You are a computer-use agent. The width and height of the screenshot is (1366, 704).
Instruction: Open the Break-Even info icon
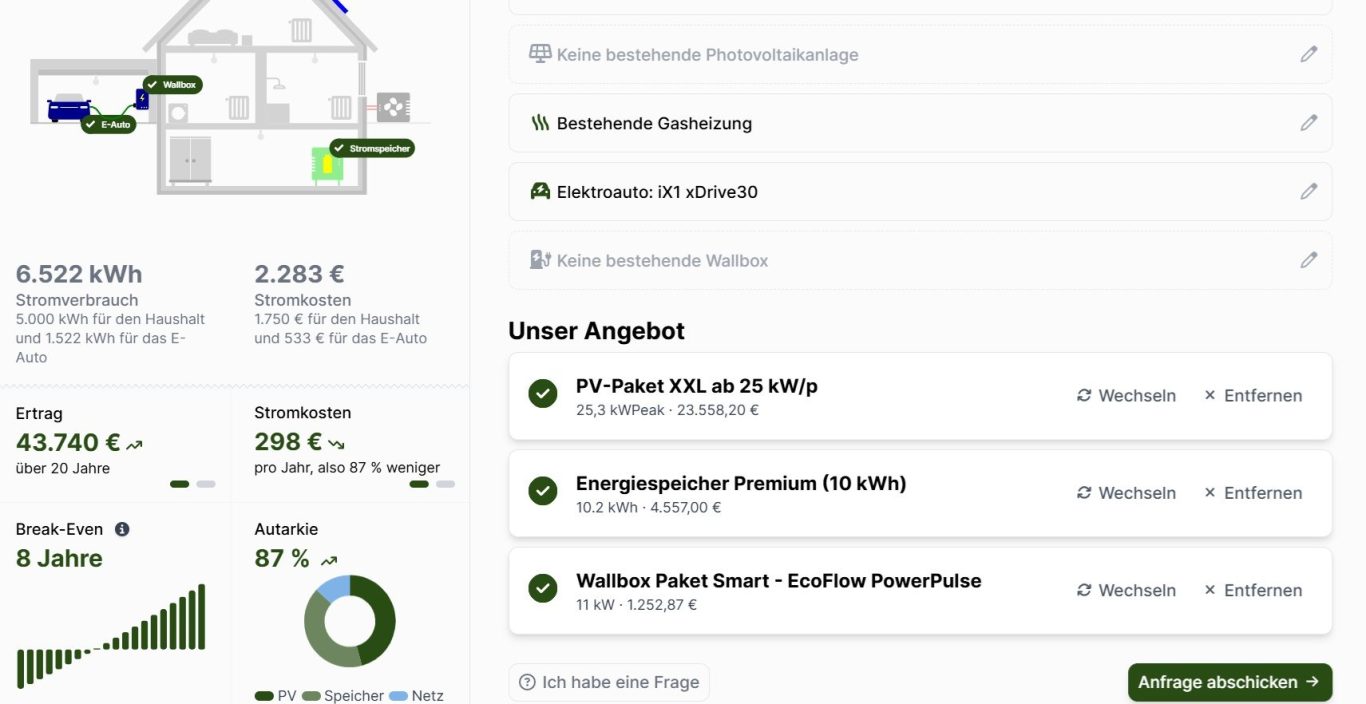coord(122,529)
